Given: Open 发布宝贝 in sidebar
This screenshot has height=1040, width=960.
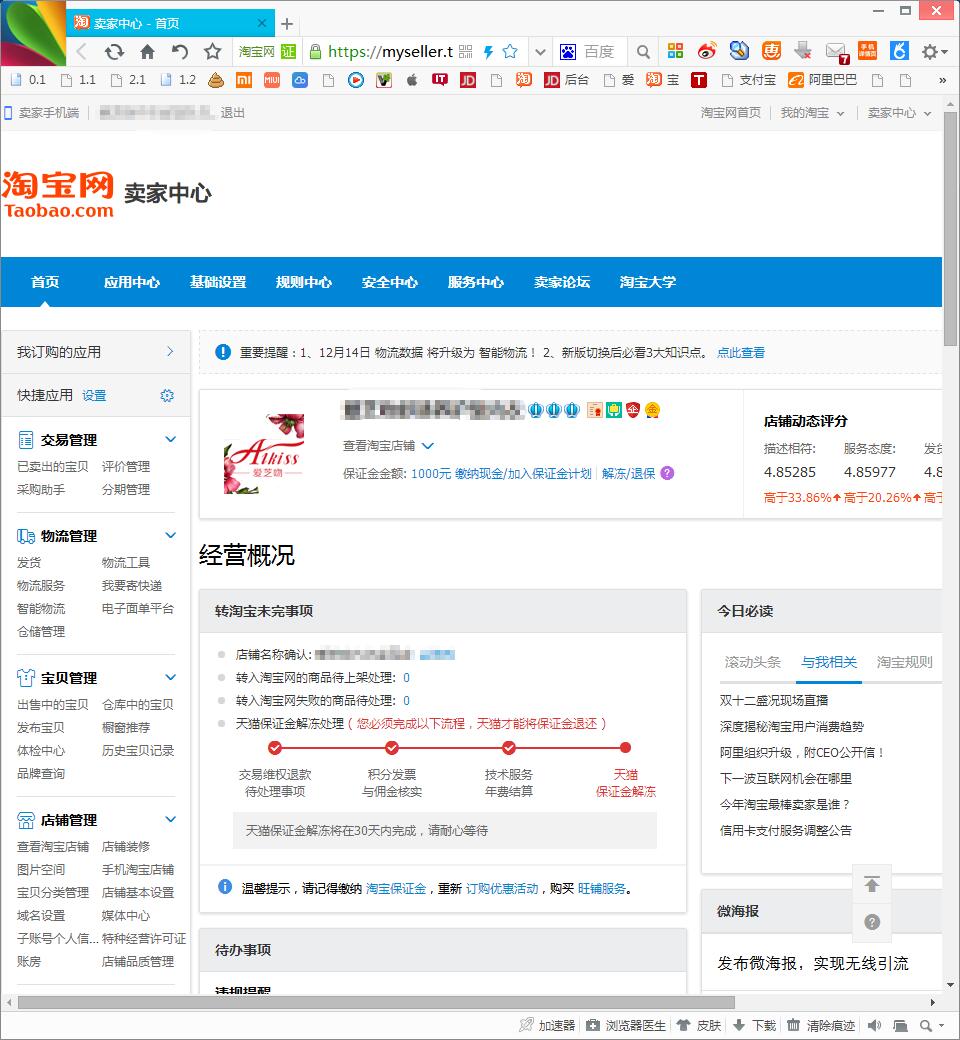Looking at the screenshot, I should [40, 728].
